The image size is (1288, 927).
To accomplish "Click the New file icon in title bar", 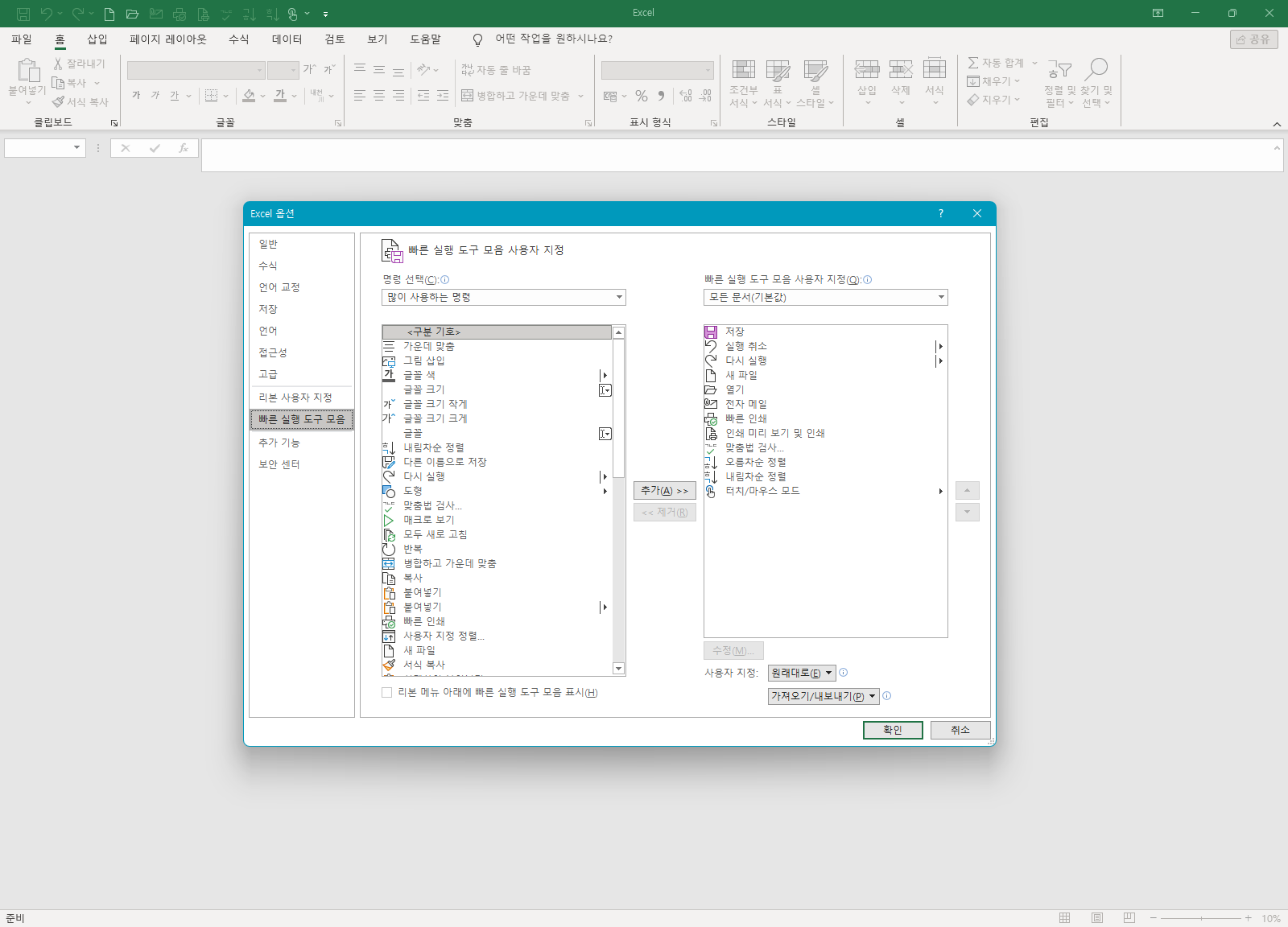I will point(109,14).
